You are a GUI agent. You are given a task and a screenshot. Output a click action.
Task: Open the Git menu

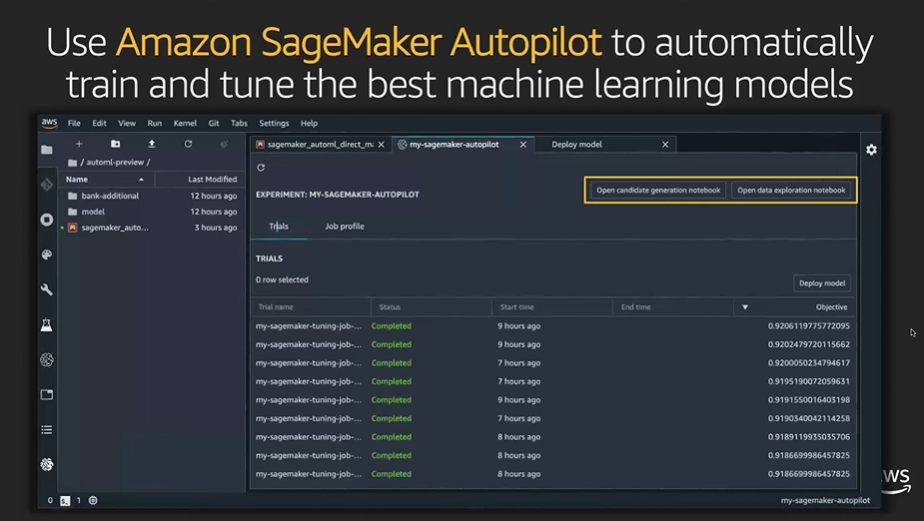point(214,123)
